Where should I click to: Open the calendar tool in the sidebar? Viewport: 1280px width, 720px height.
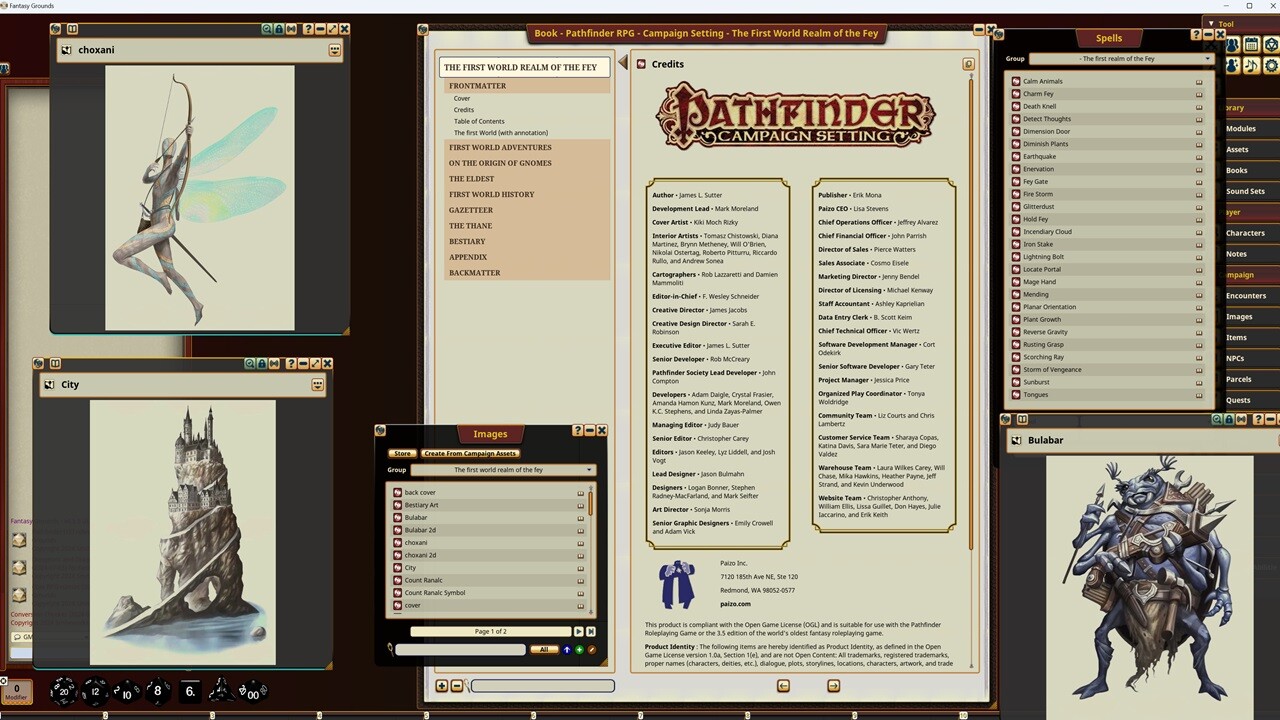(1251, 45)
